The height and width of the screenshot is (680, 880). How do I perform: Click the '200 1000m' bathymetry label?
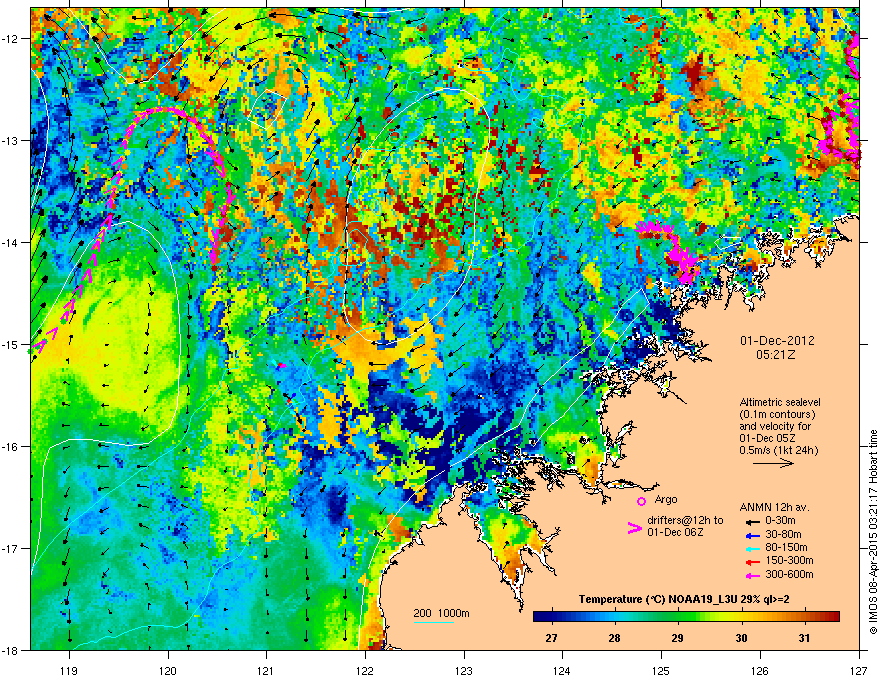442,613
